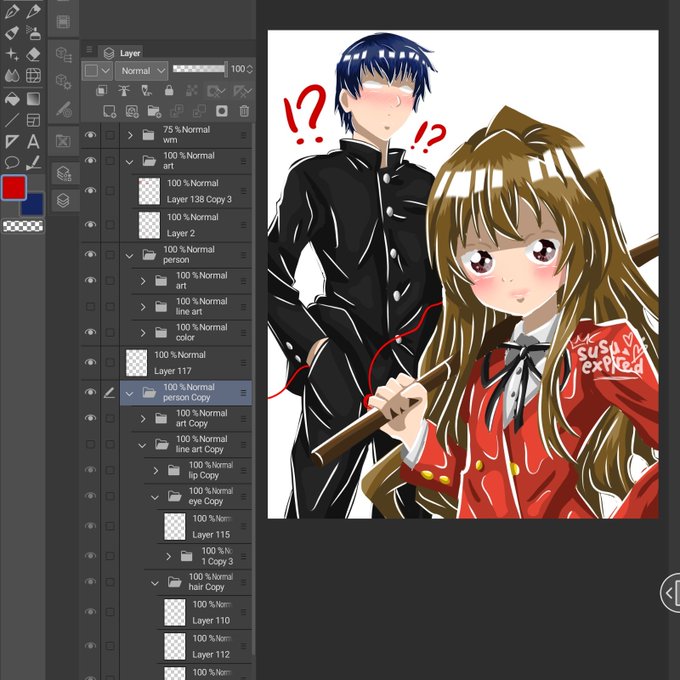Hide the wm folder layer
This screenshot has width=680, height=680.
click(x=90, y=135)
